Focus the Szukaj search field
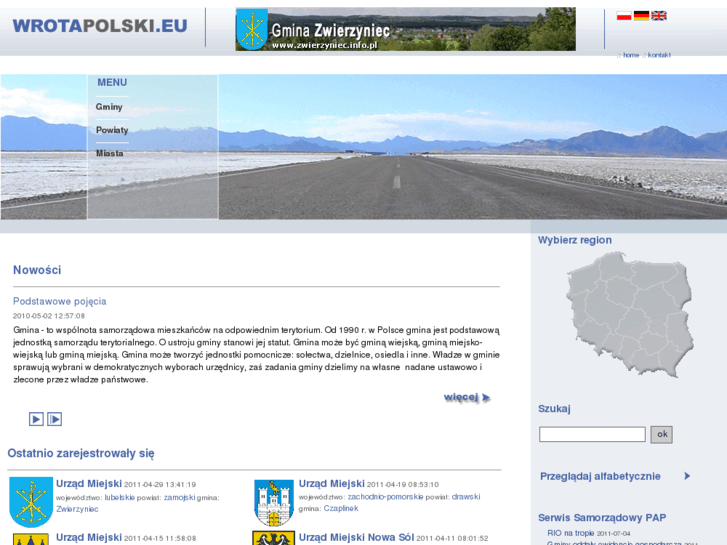This screenshot has height=545, width=727. (x=592, y=435)
